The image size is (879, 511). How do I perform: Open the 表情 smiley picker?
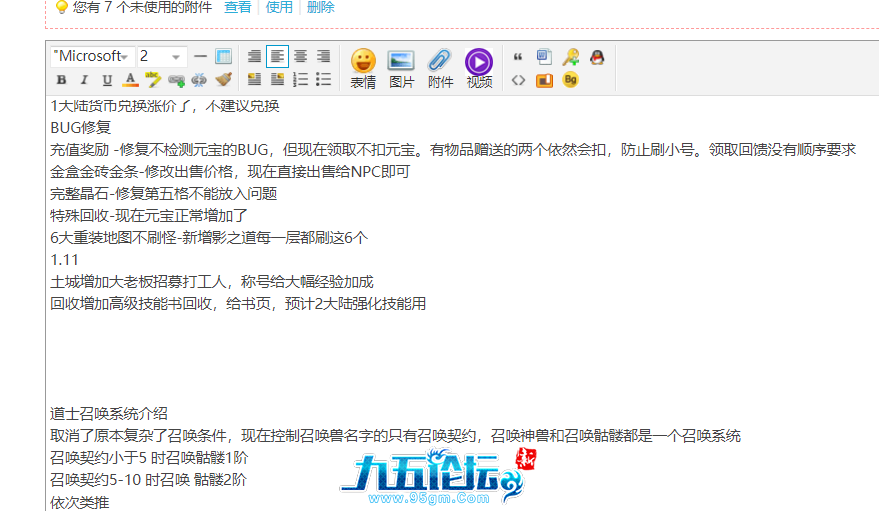point(363,68)
